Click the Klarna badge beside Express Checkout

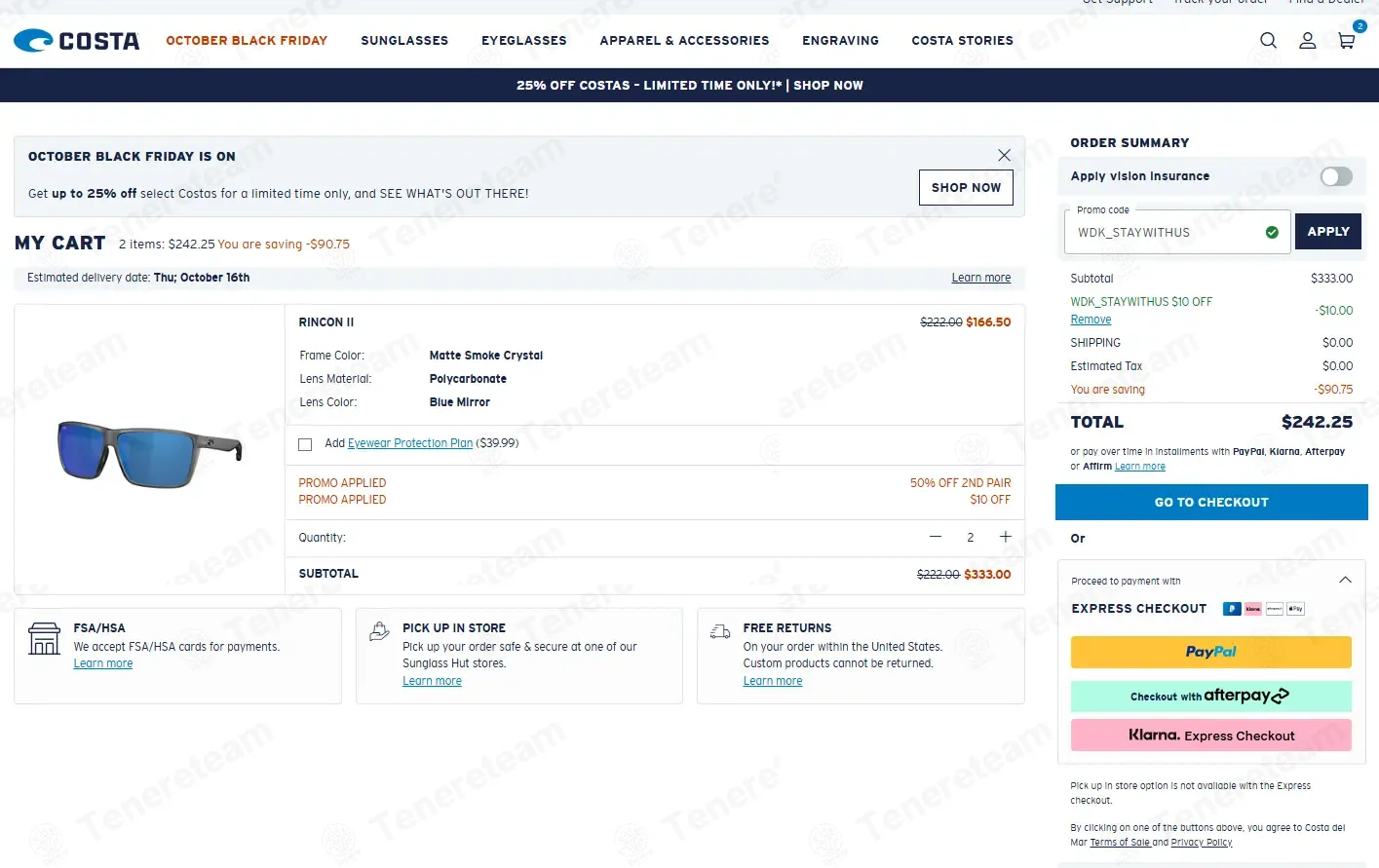tap(1253, 609)
